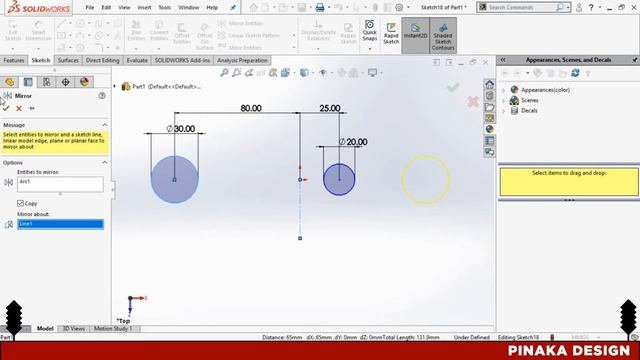Open Search Commands dropdown arrow
The width and height of the screenshot is (640, 360).
click(568, 7)
